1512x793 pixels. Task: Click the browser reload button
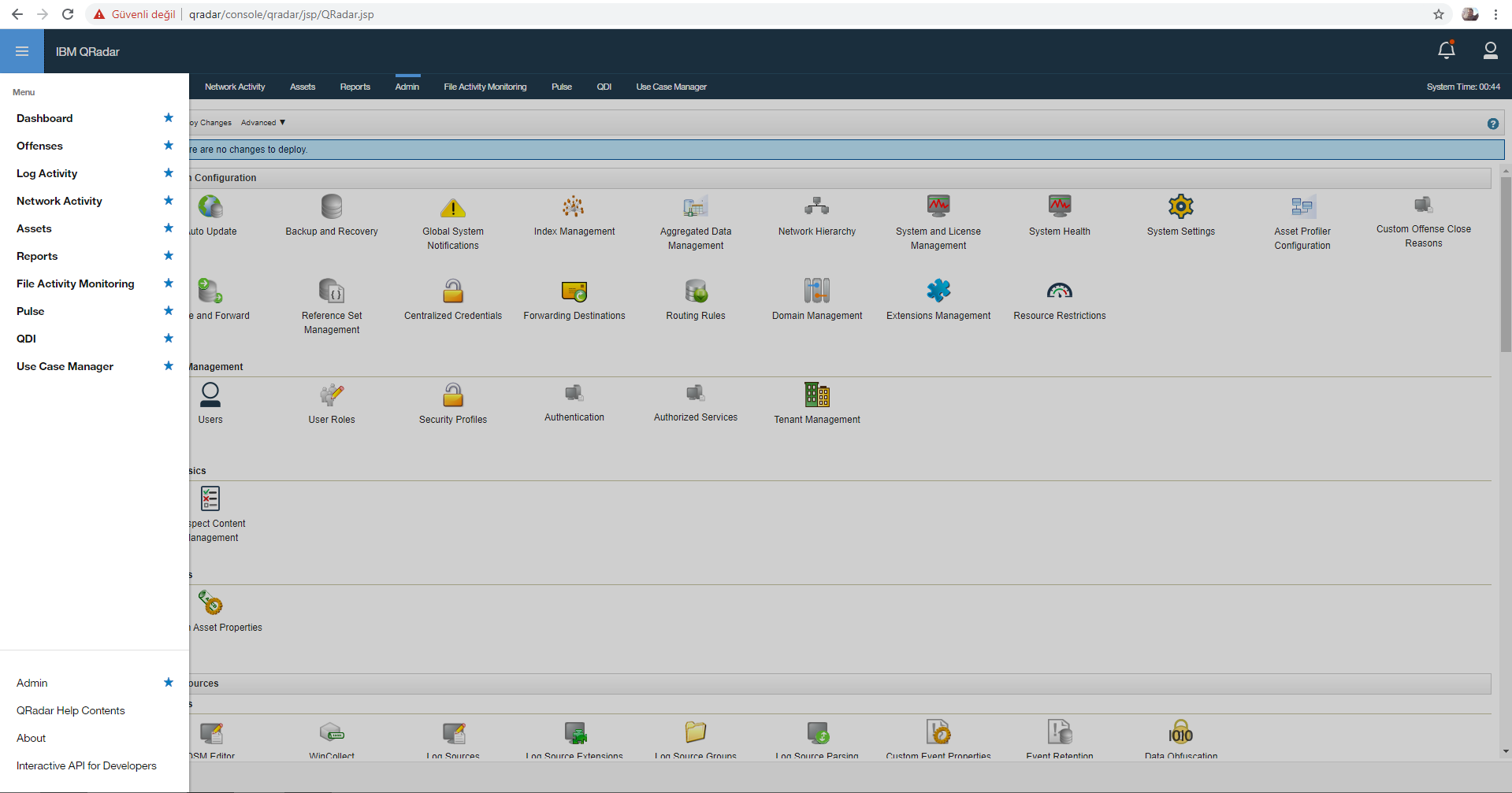68,14
